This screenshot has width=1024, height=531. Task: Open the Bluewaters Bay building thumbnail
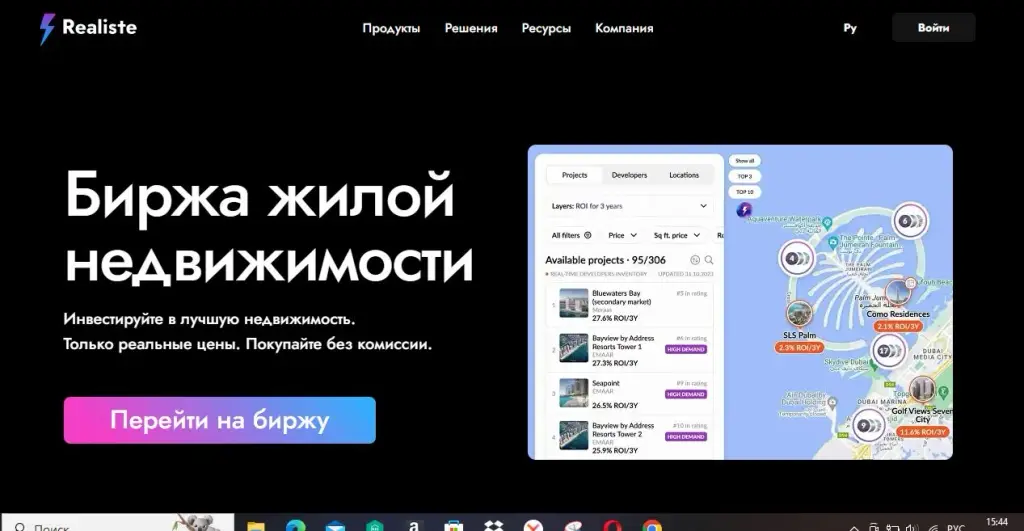(573, 304)
